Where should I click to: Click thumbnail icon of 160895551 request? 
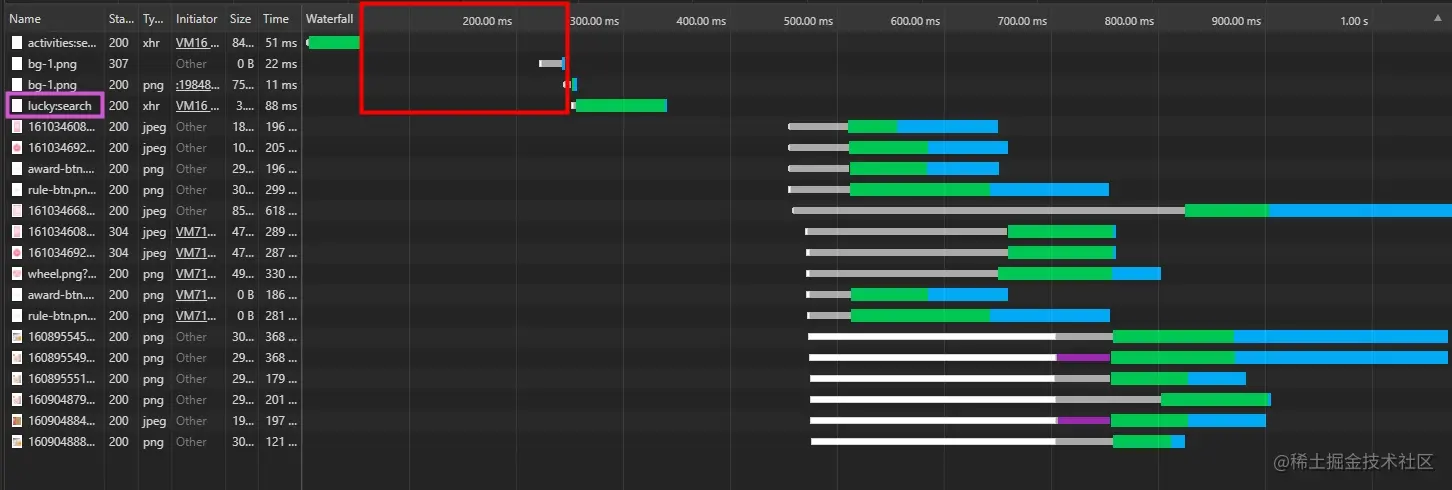click(17, 379)
